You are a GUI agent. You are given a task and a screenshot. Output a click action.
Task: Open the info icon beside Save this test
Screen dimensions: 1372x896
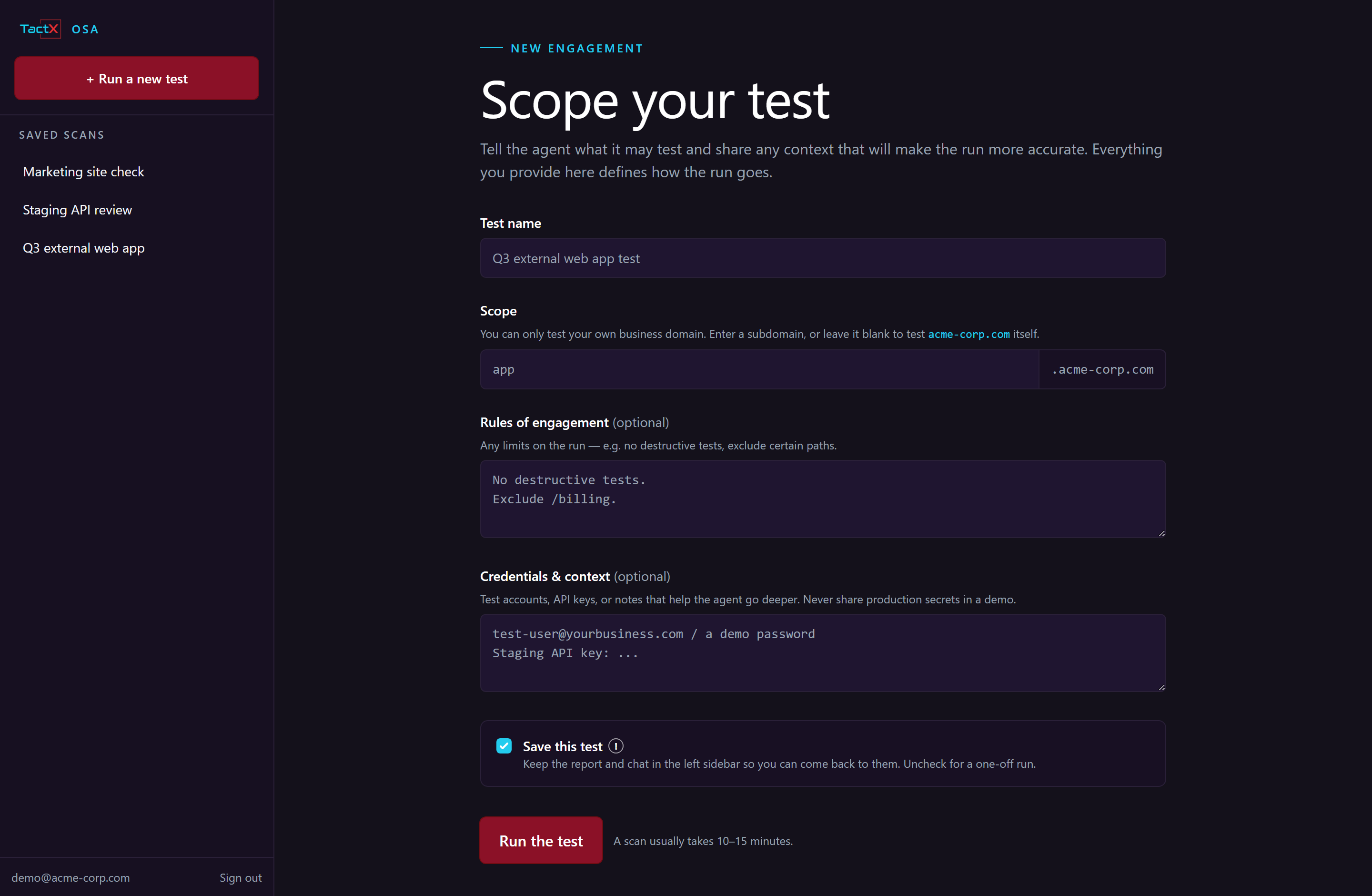(615, 746)
